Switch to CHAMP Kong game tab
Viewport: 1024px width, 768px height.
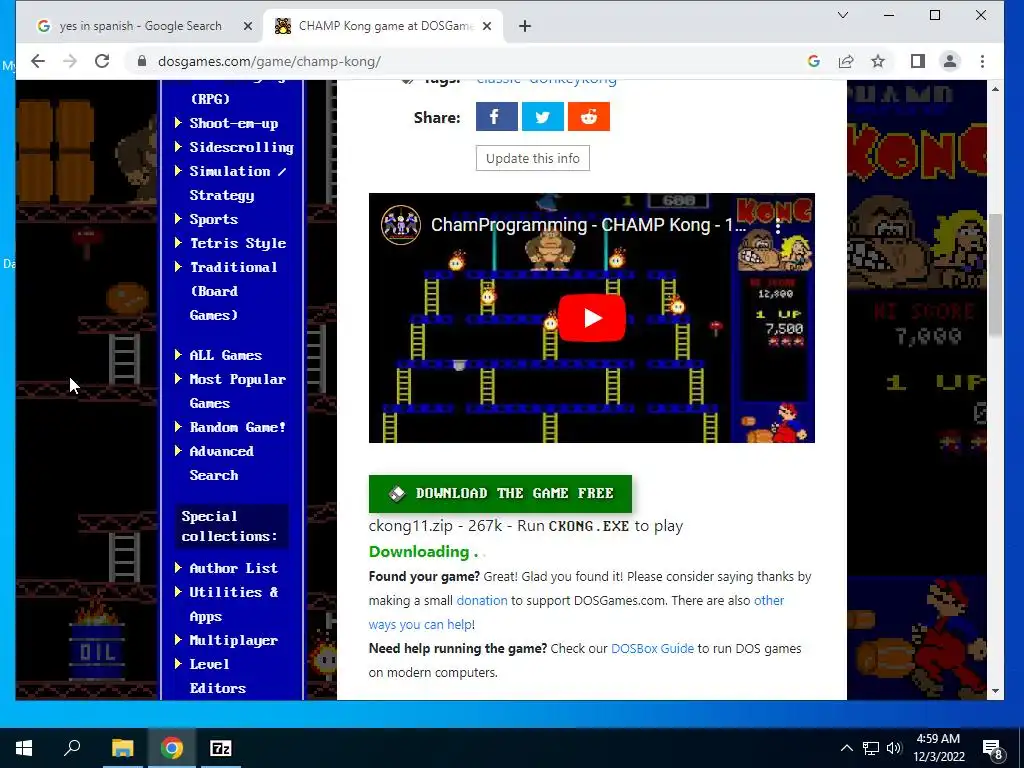tap(382, 26)
